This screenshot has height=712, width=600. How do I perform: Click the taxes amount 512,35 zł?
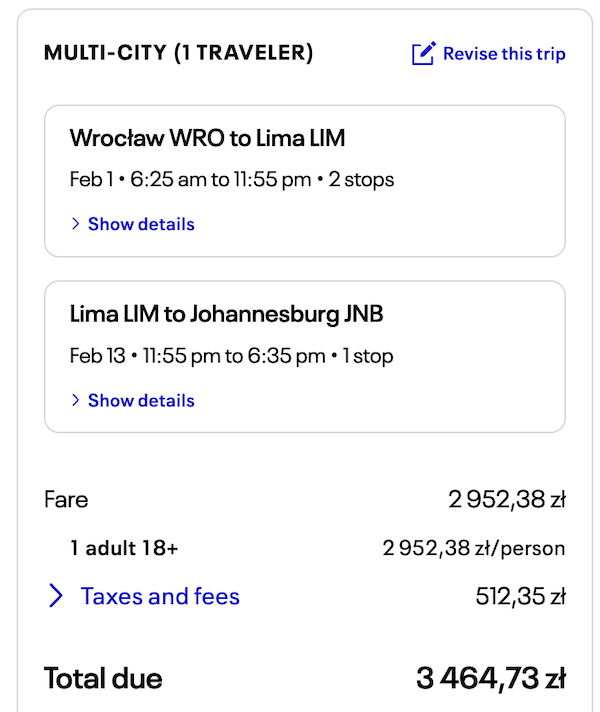click(x=521, y=596)
